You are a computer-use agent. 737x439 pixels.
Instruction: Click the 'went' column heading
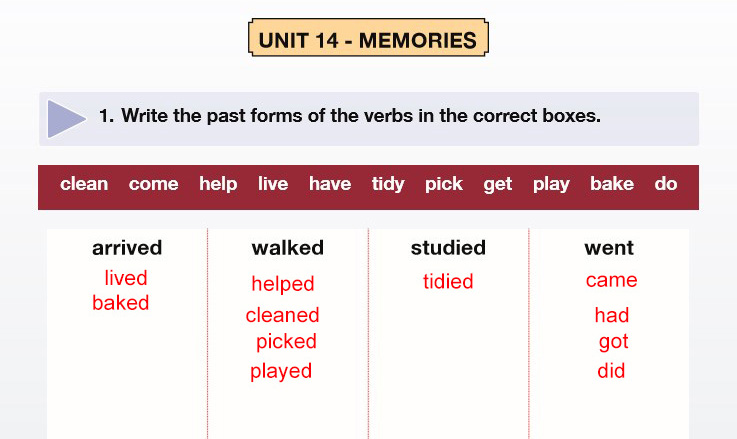[x=609, y=248]
